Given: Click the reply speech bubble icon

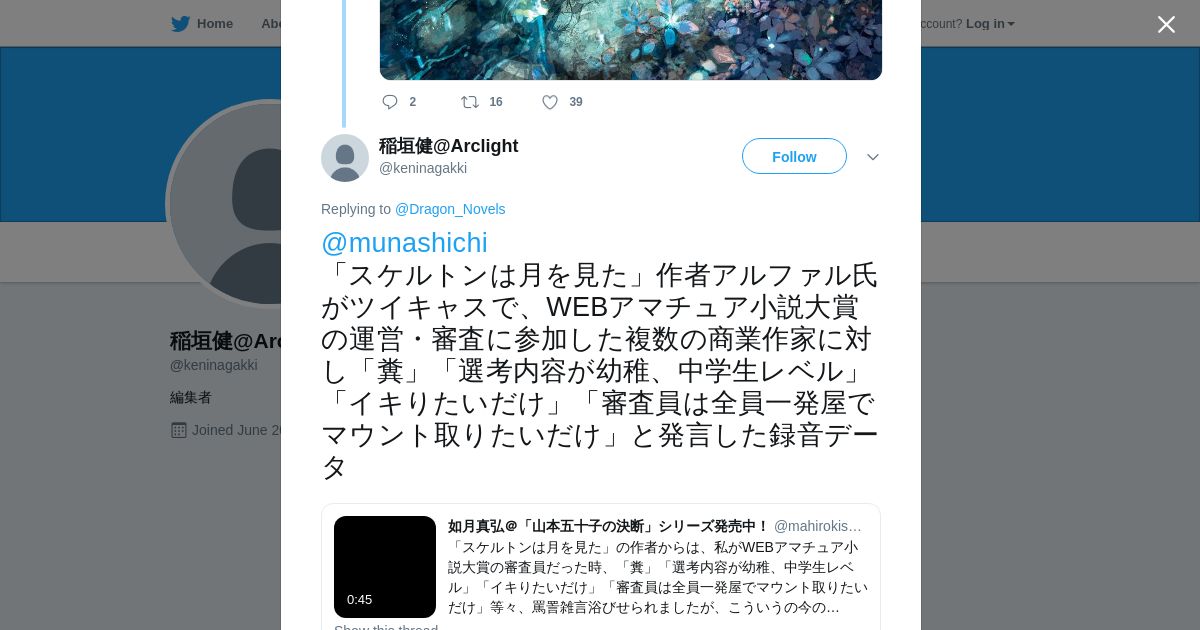Looking at the screenshot, I should (390, 102).
